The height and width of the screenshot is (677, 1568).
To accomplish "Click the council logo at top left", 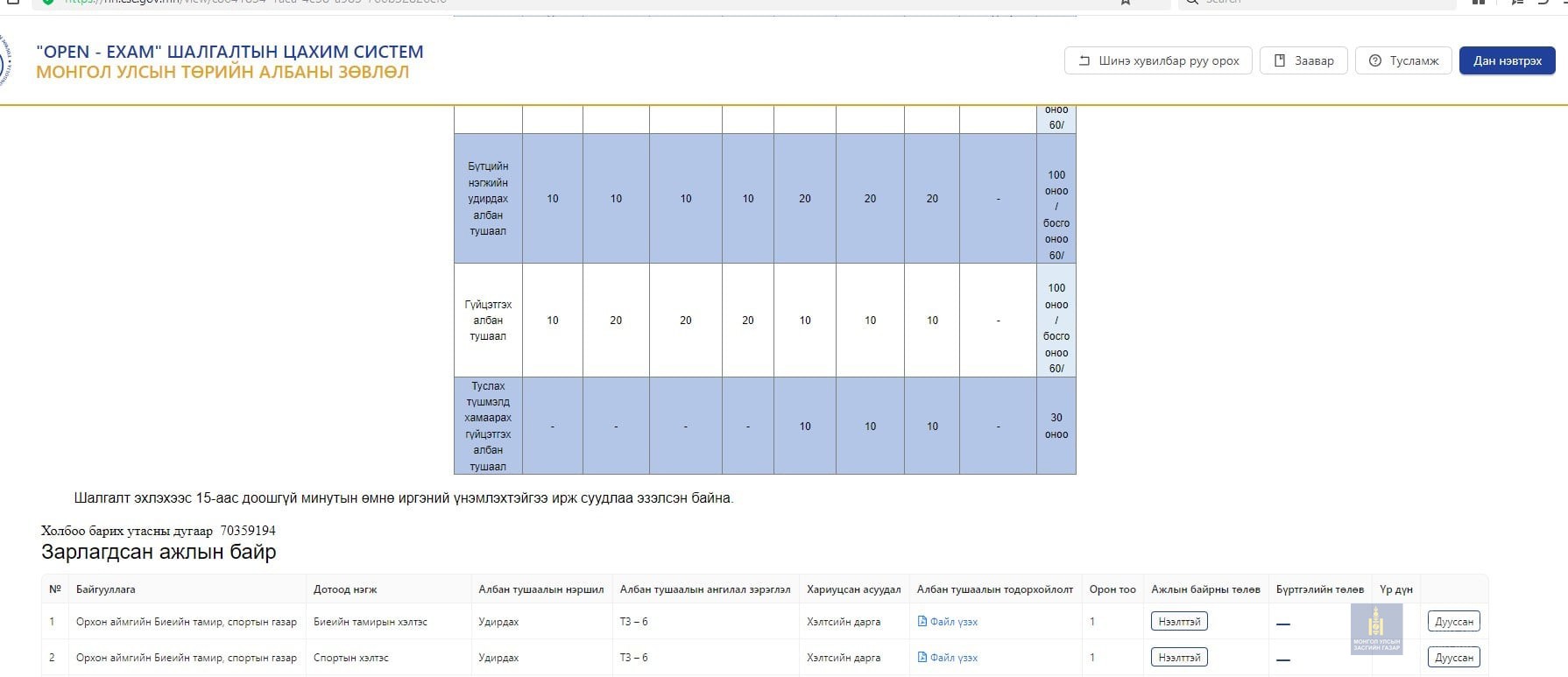I will click(x=4, y=61).
